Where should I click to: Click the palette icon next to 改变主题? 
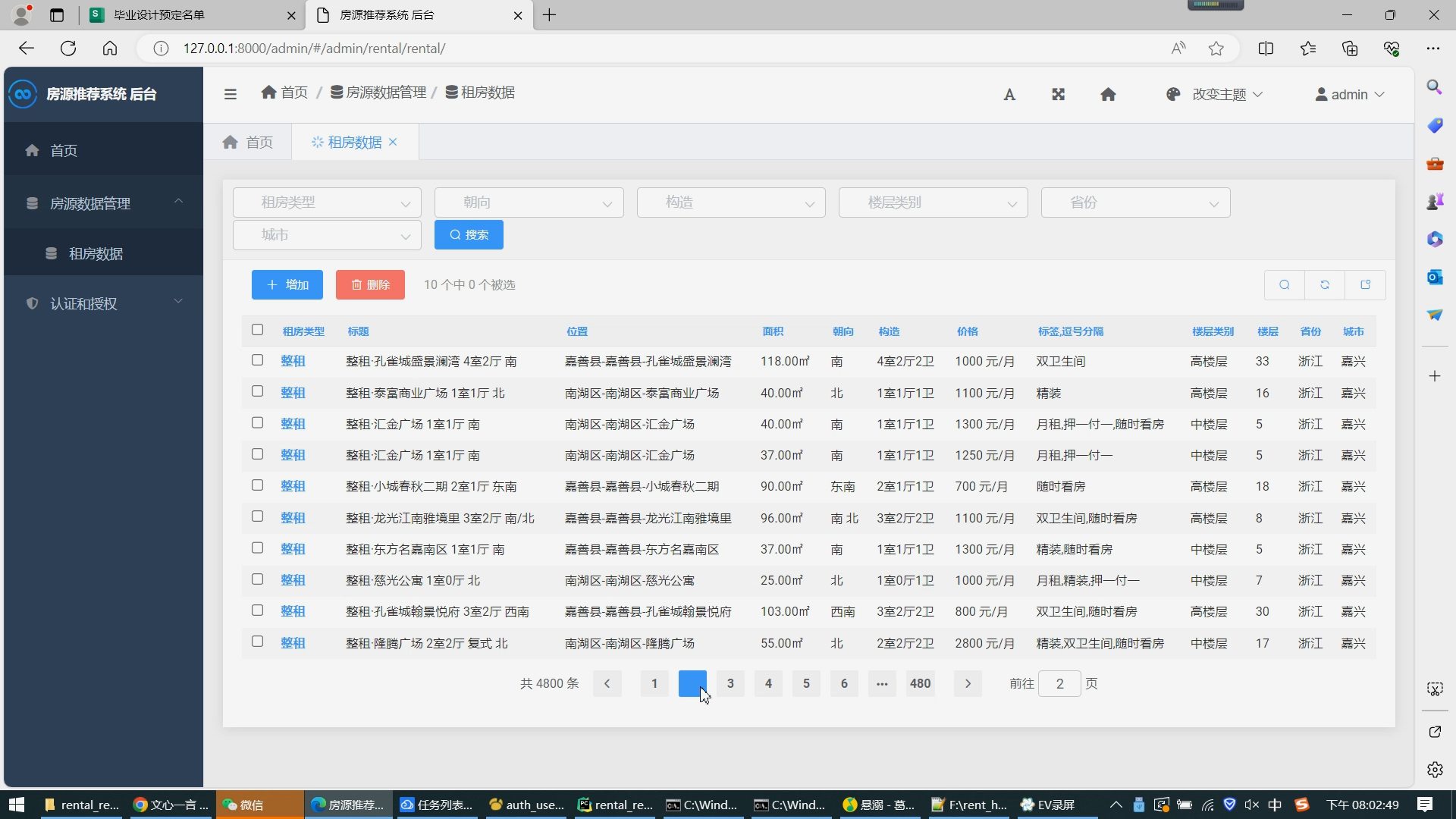[x=1172, y=94]
